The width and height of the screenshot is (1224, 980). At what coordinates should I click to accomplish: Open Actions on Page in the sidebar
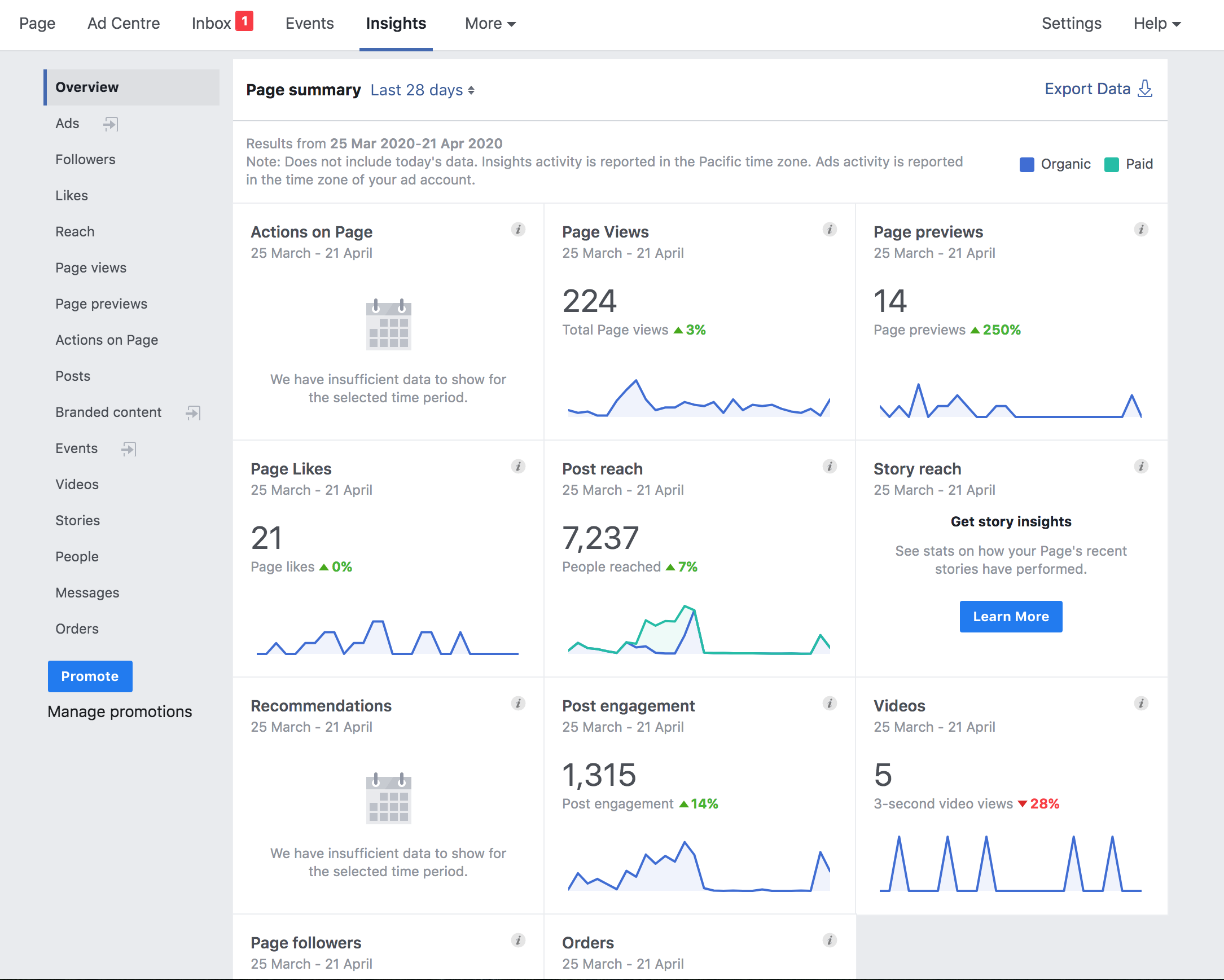pos(107,340)
